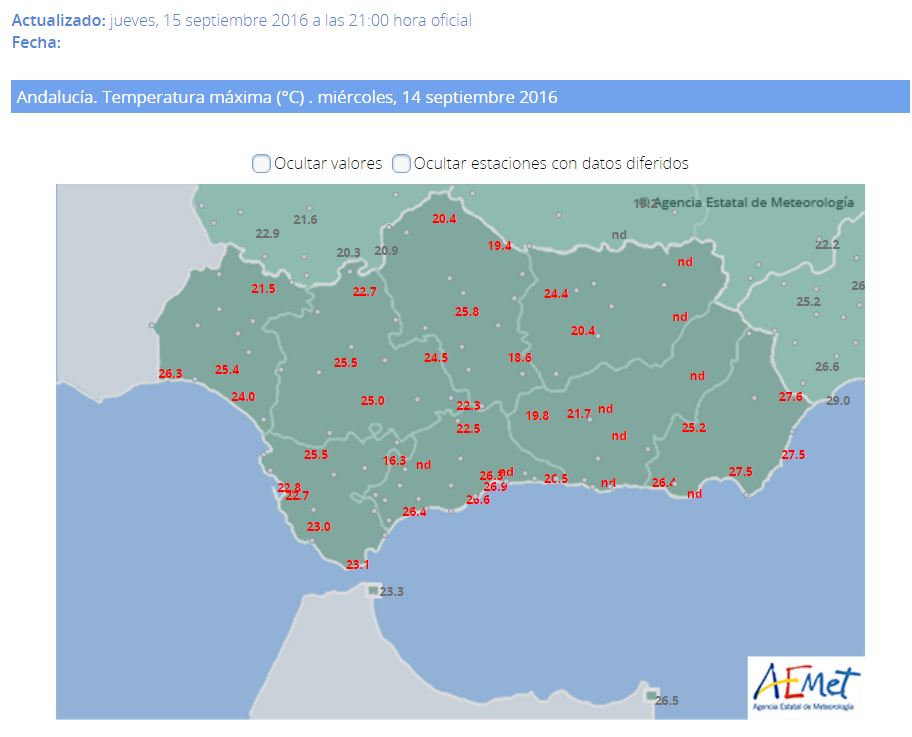Select the 19.4 temperature value
Image resolution: width=912 pixels, height=737 pixels.
pos(500,246)
